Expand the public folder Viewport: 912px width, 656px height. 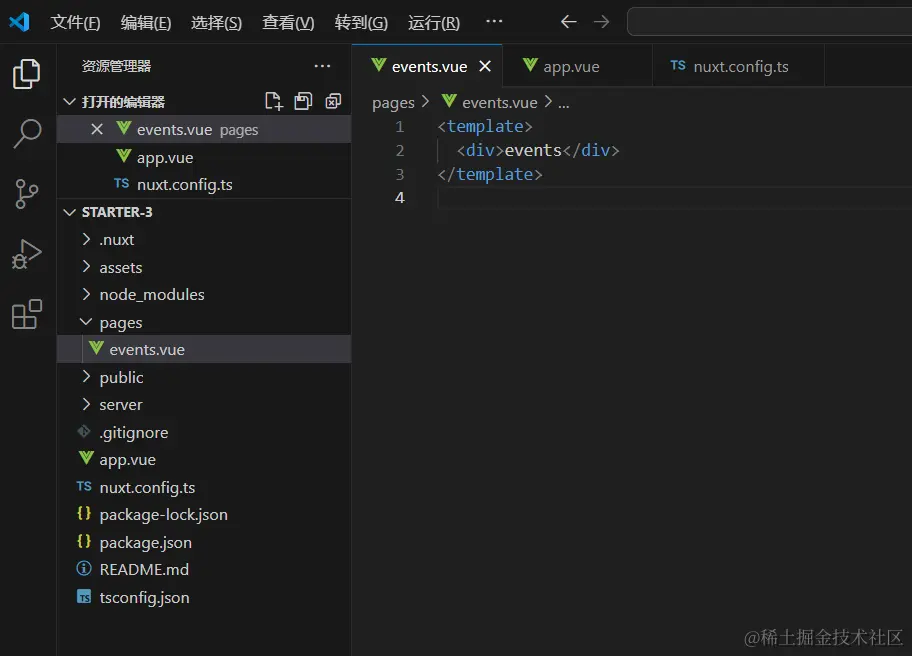pos(204,377)
